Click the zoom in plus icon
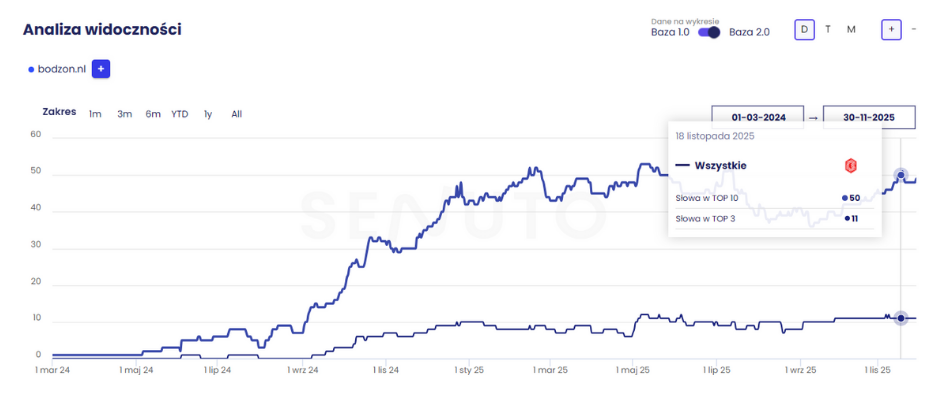Viewport: 940px width, 400px height. 890,29
